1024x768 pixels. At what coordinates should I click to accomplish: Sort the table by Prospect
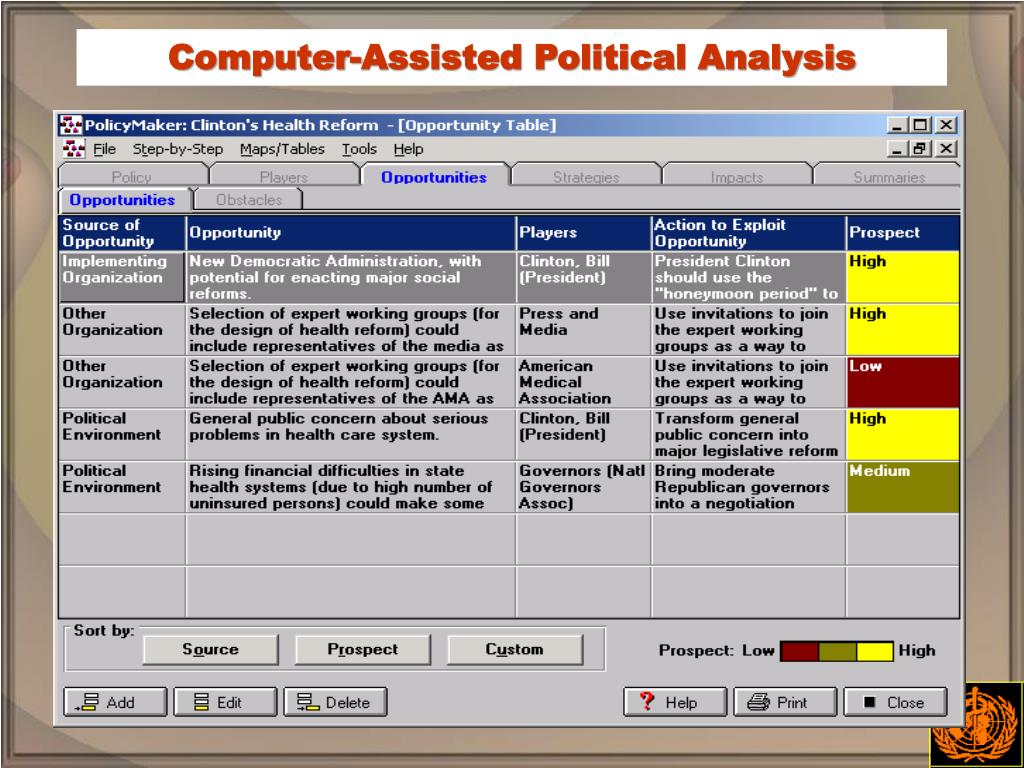[x=362, y=649]
